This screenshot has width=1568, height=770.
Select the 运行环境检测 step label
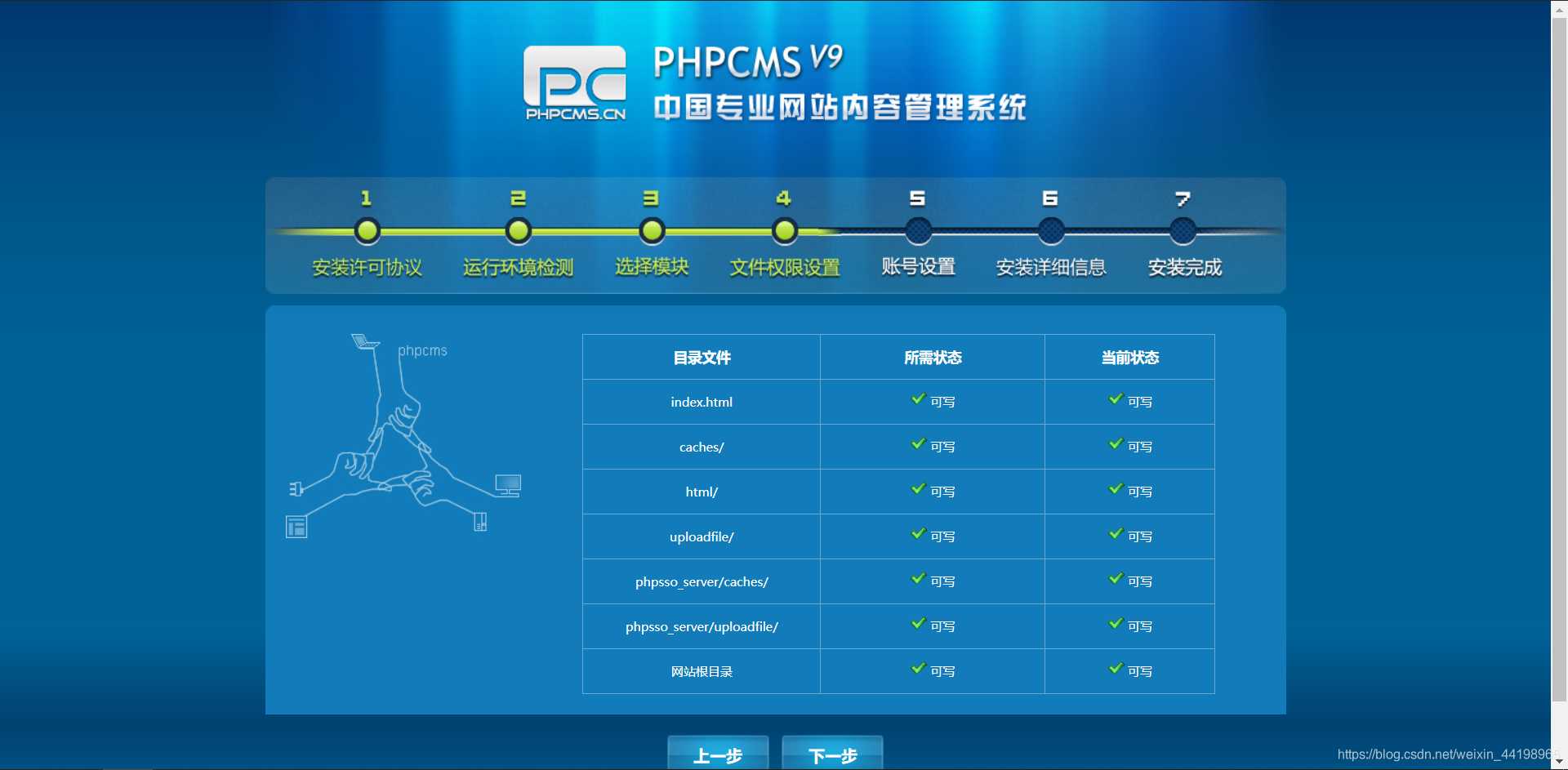point(518,267)
